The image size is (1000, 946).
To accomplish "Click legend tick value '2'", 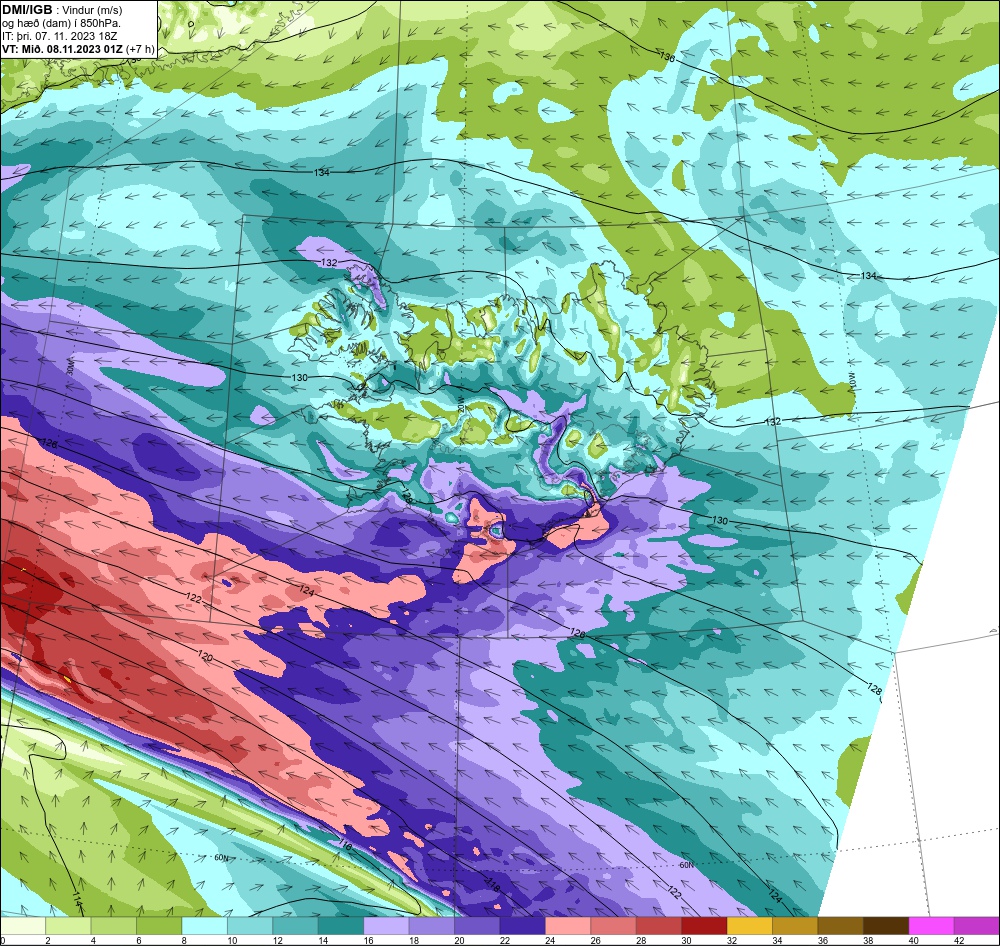I will (x=47, y=940).
